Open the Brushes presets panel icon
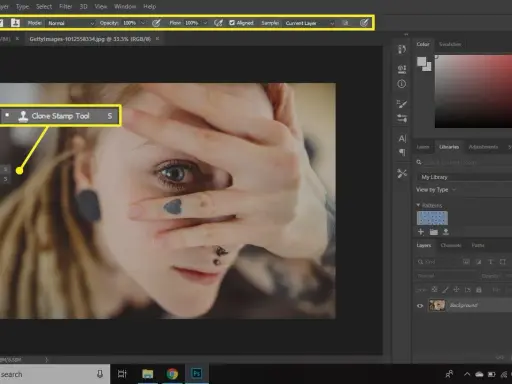Image resolution: width=512 pixels, height=384 pixels. tap(402, 118)
